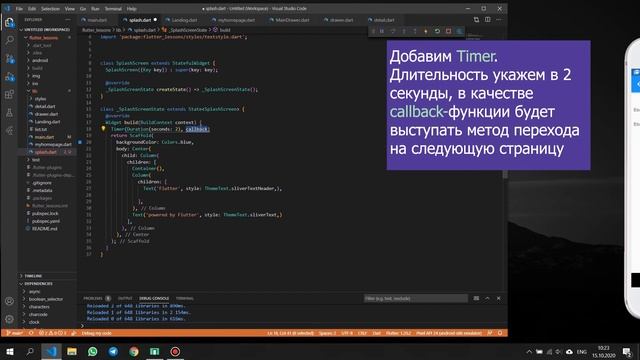Expand the ios folder
This screenshot has width=640, height=360.
[x=35, y=83]
